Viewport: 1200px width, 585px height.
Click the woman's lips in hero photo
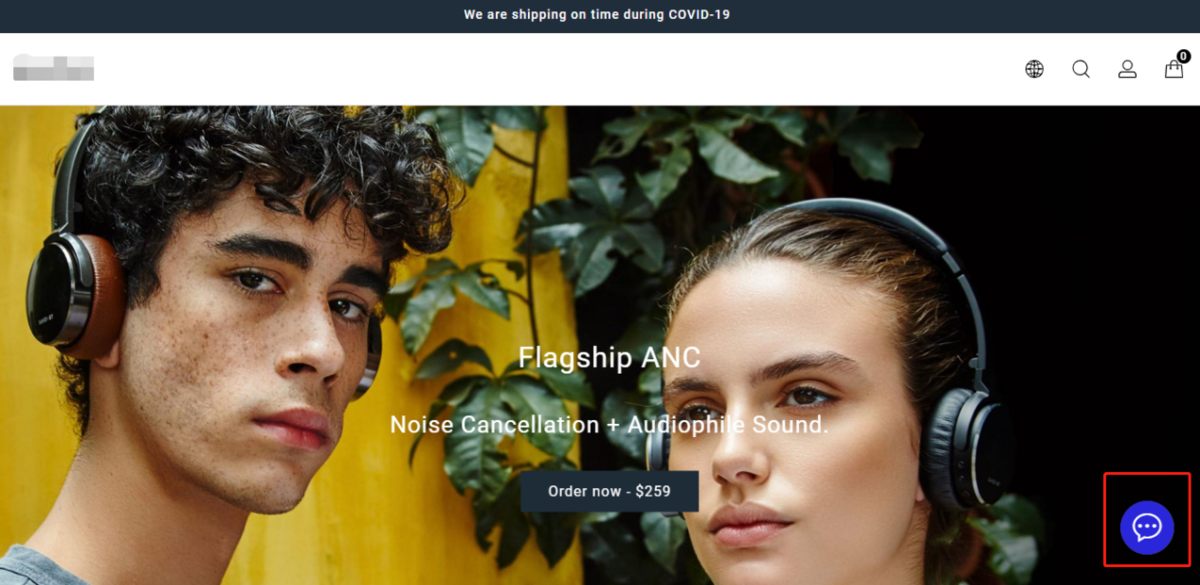click(750, 523)
